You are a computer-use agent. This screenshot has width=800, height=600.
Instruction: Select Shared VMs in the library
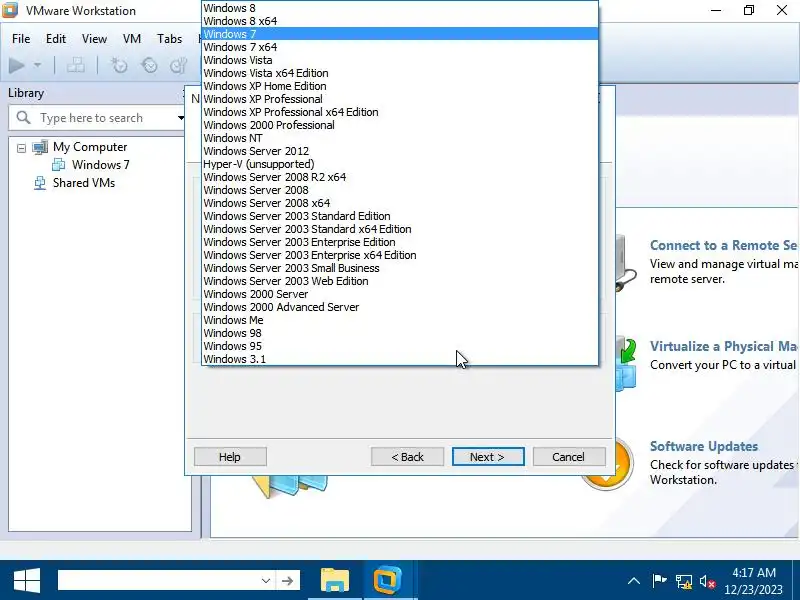tap(84, 183)
